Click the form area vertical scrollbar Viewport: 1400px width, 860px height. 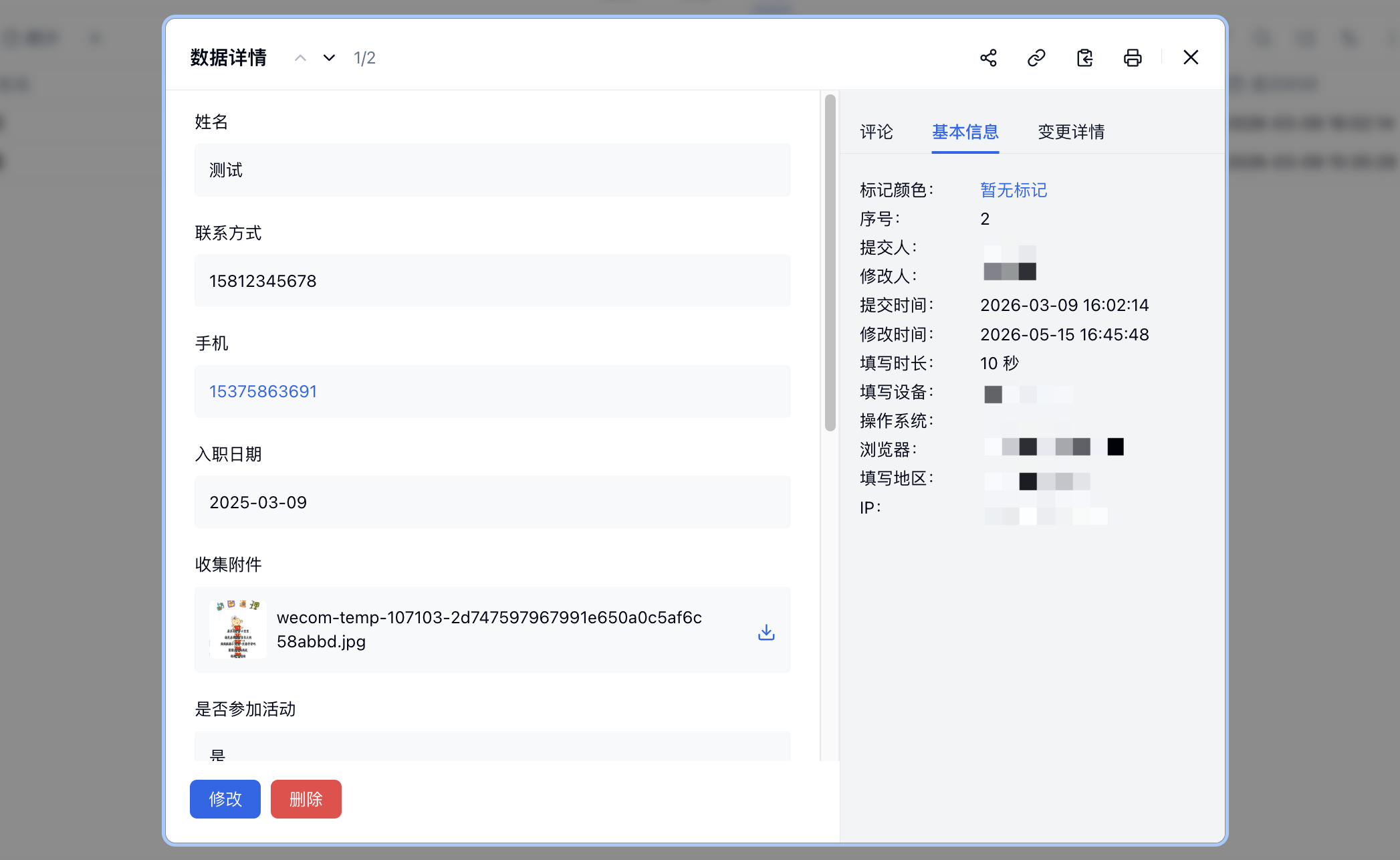pos(830,263)
